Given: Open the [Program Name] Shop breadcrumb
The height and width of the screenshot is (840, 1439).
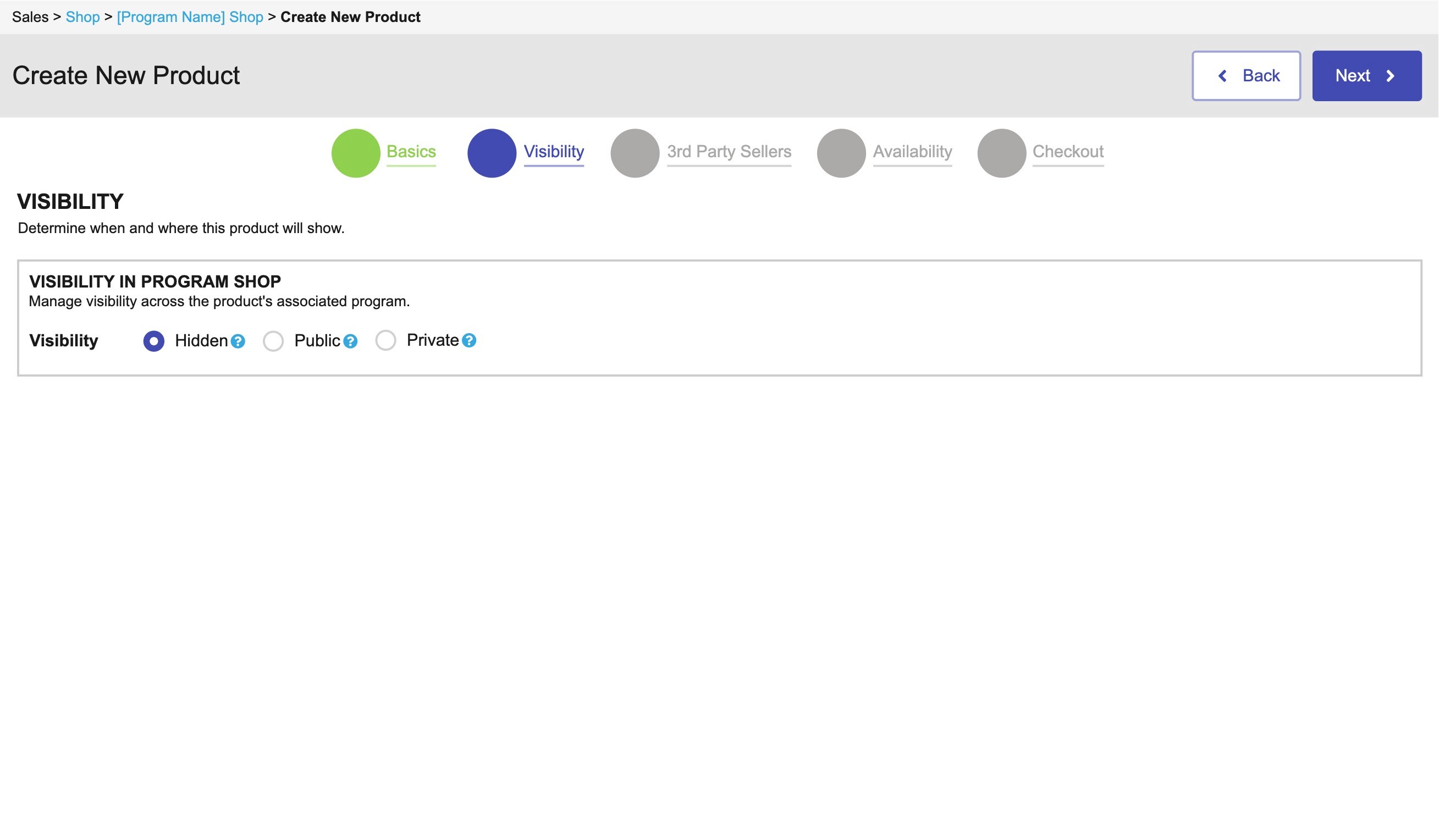Looking at the screenshot, I should click(190, 17).
